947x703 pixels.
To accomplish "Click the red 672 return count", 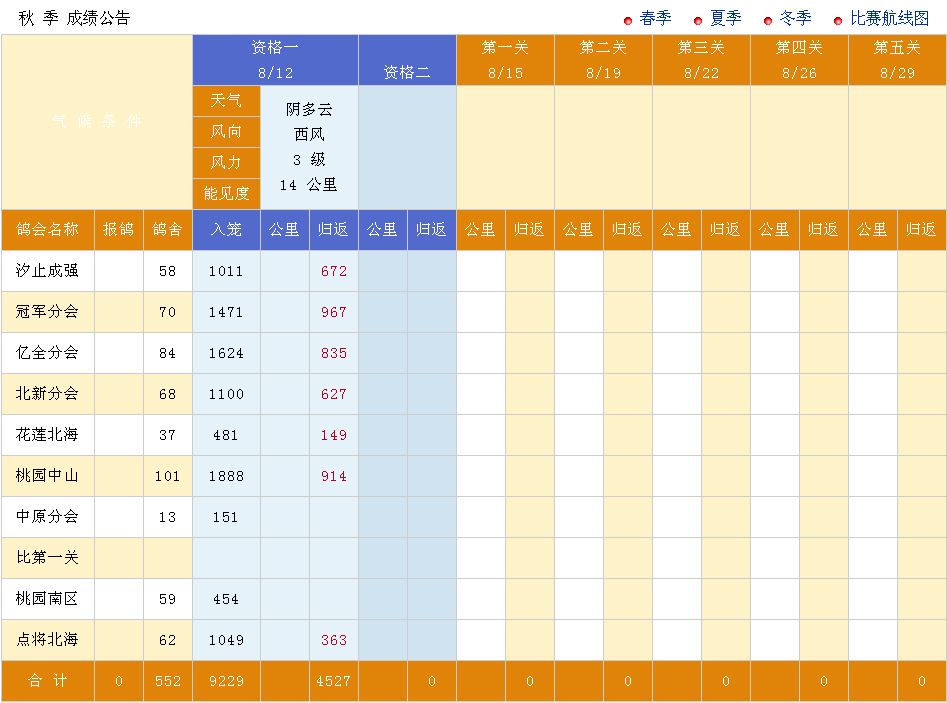I will pyautogui.click(x=334, y=272).
